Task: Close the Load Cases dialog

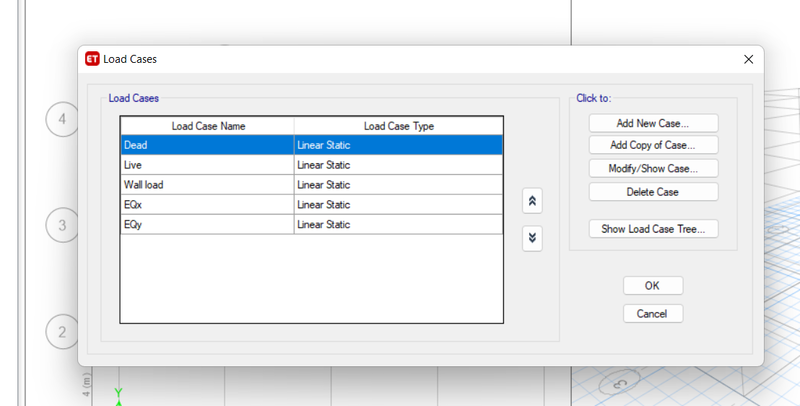Action: pyautogui.click(x=748, y=59)
